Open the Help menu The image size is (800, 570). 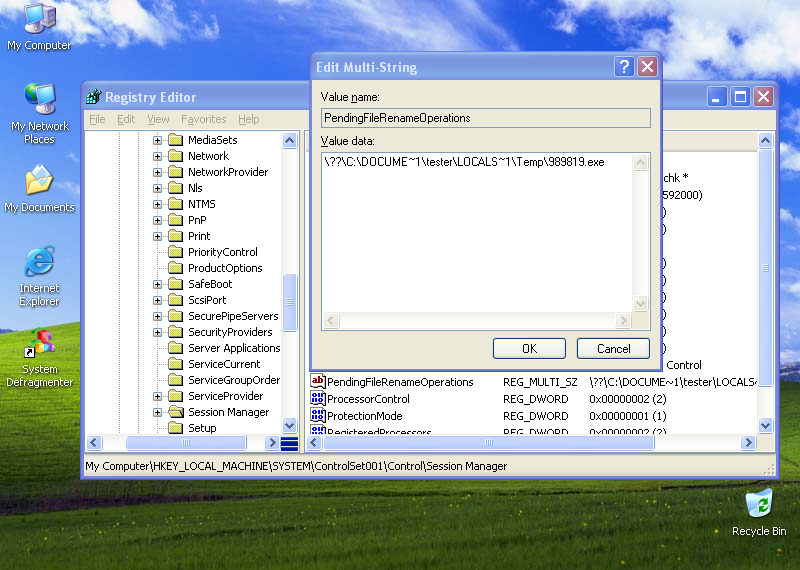coord(248,119)
